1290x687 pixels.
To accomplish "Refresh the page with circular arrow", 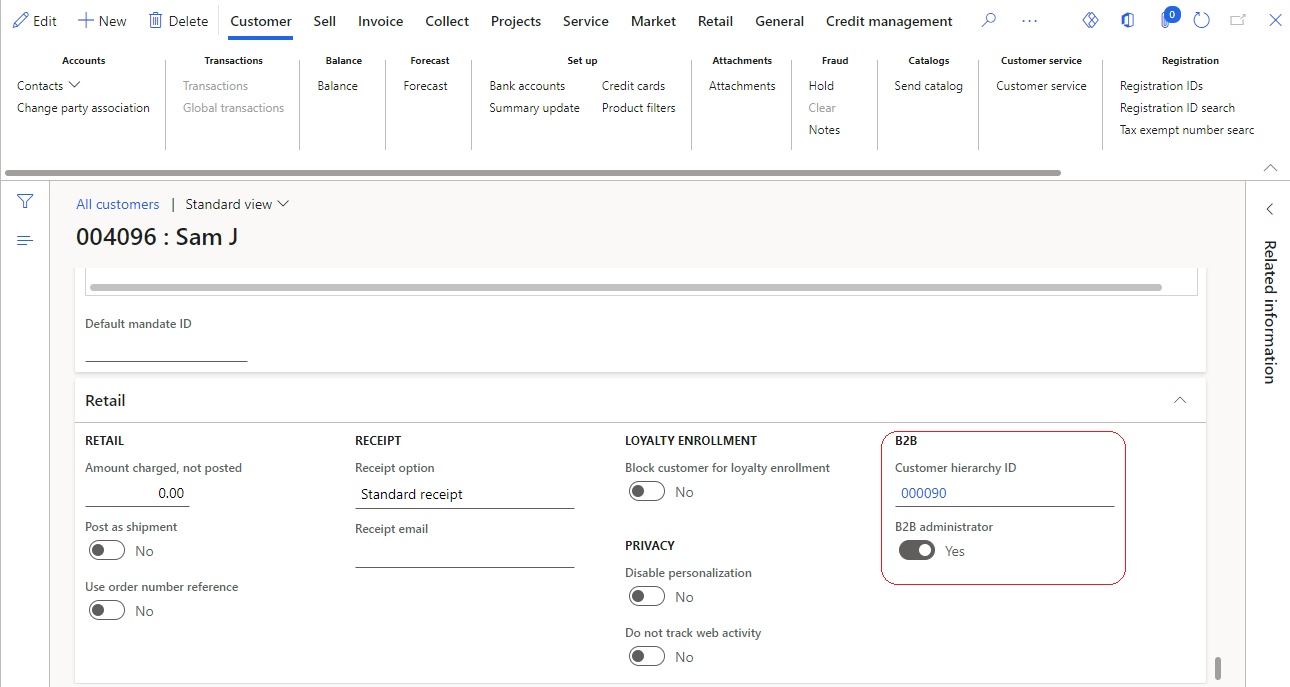I will 1202,21.
